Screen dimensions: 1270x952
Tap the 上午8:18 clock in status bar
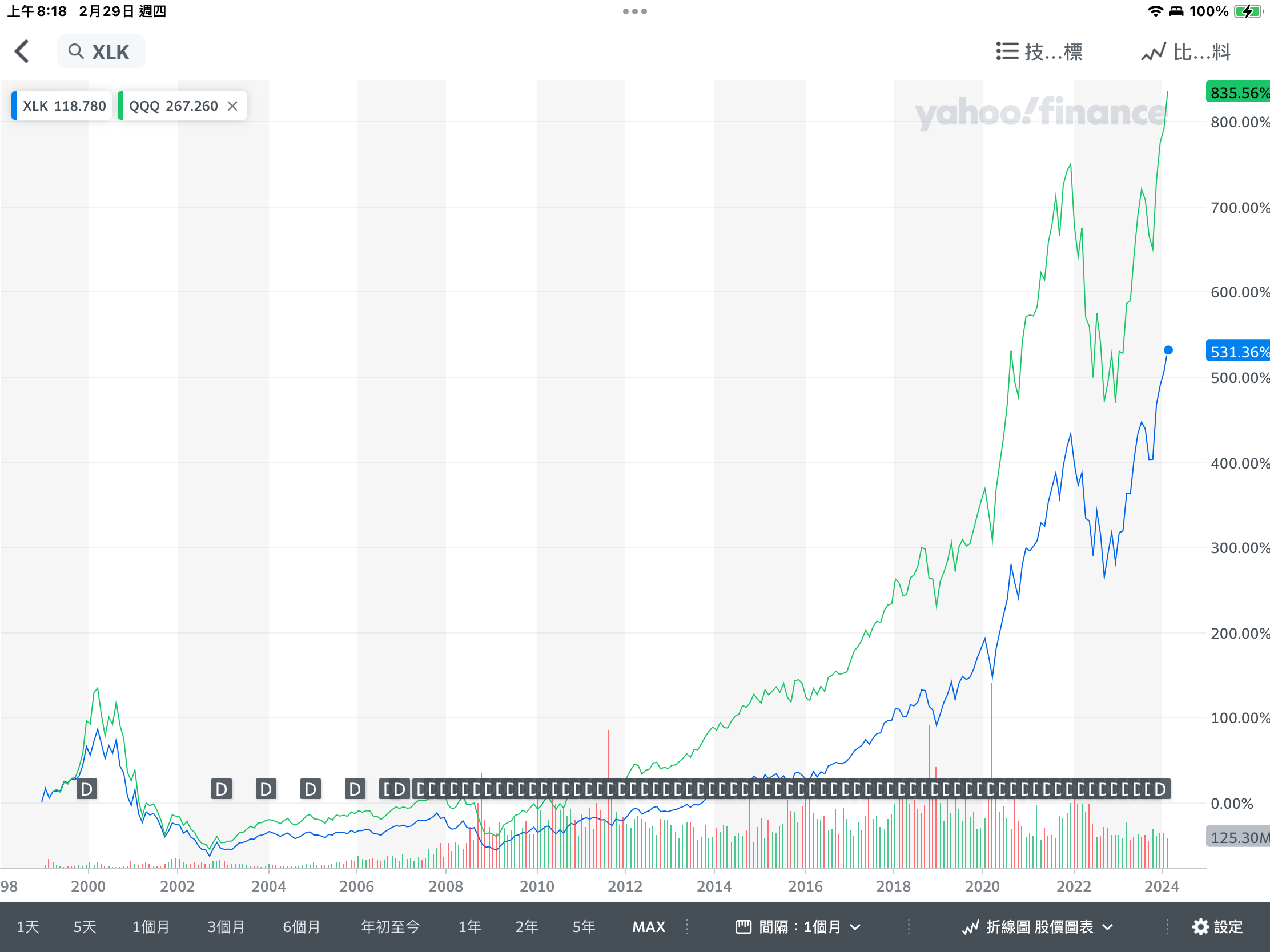coord(37,11)
